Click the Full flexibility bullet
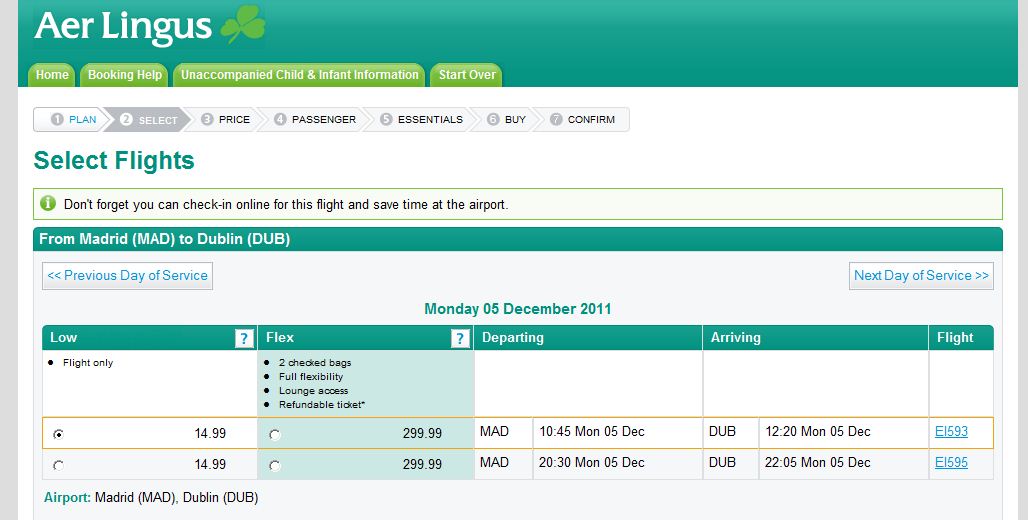Image resolution: width=1028 pixels, height=520 pixels. (x=311, y=376)
